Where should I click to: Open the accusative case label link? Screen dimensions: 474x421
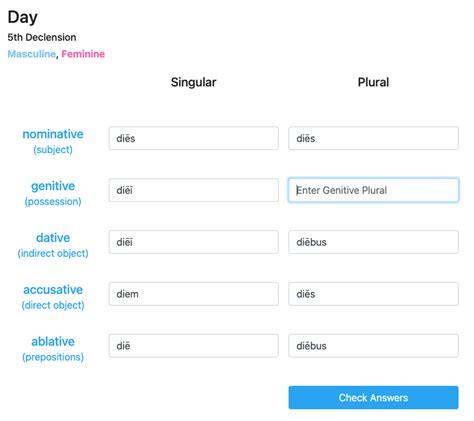coord(53,290)
